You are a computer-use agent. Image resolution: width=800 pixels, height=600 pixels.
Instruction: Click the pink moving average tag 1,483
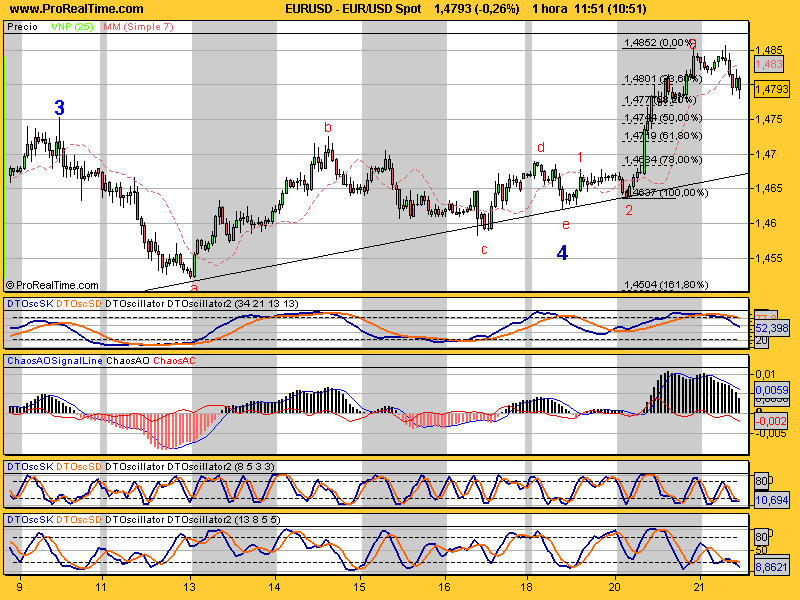click(768, 64)
